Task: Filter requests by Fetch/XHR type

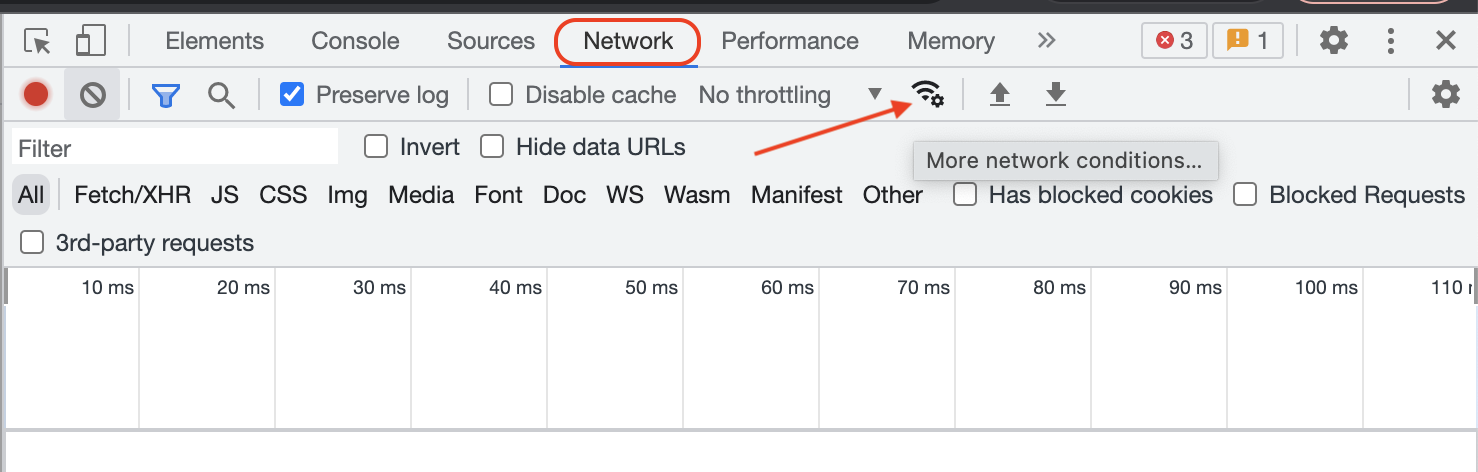Action: [132, 195]
